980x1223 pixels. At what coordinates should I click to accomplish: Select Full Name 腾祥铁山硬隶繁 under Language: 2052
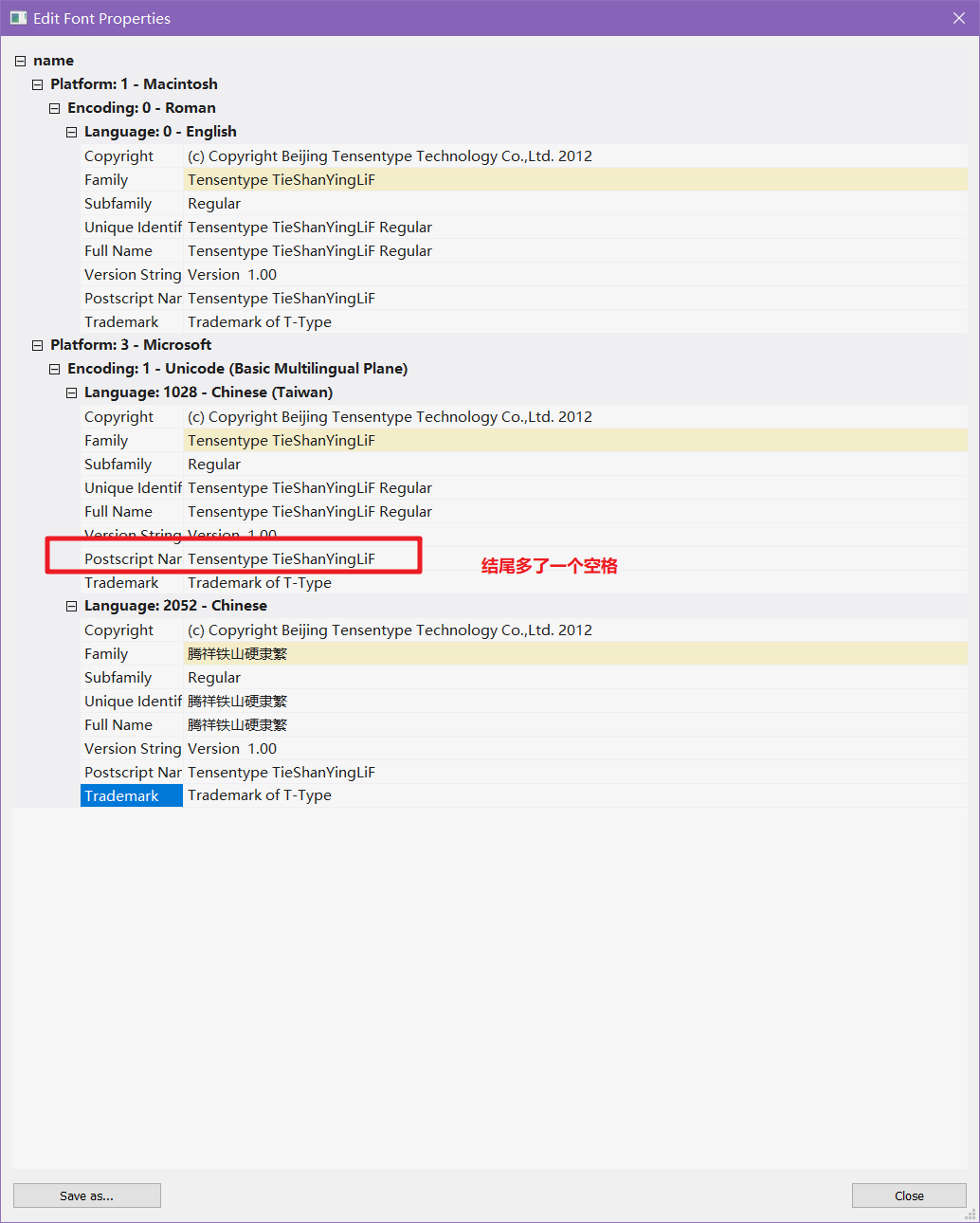575,724
